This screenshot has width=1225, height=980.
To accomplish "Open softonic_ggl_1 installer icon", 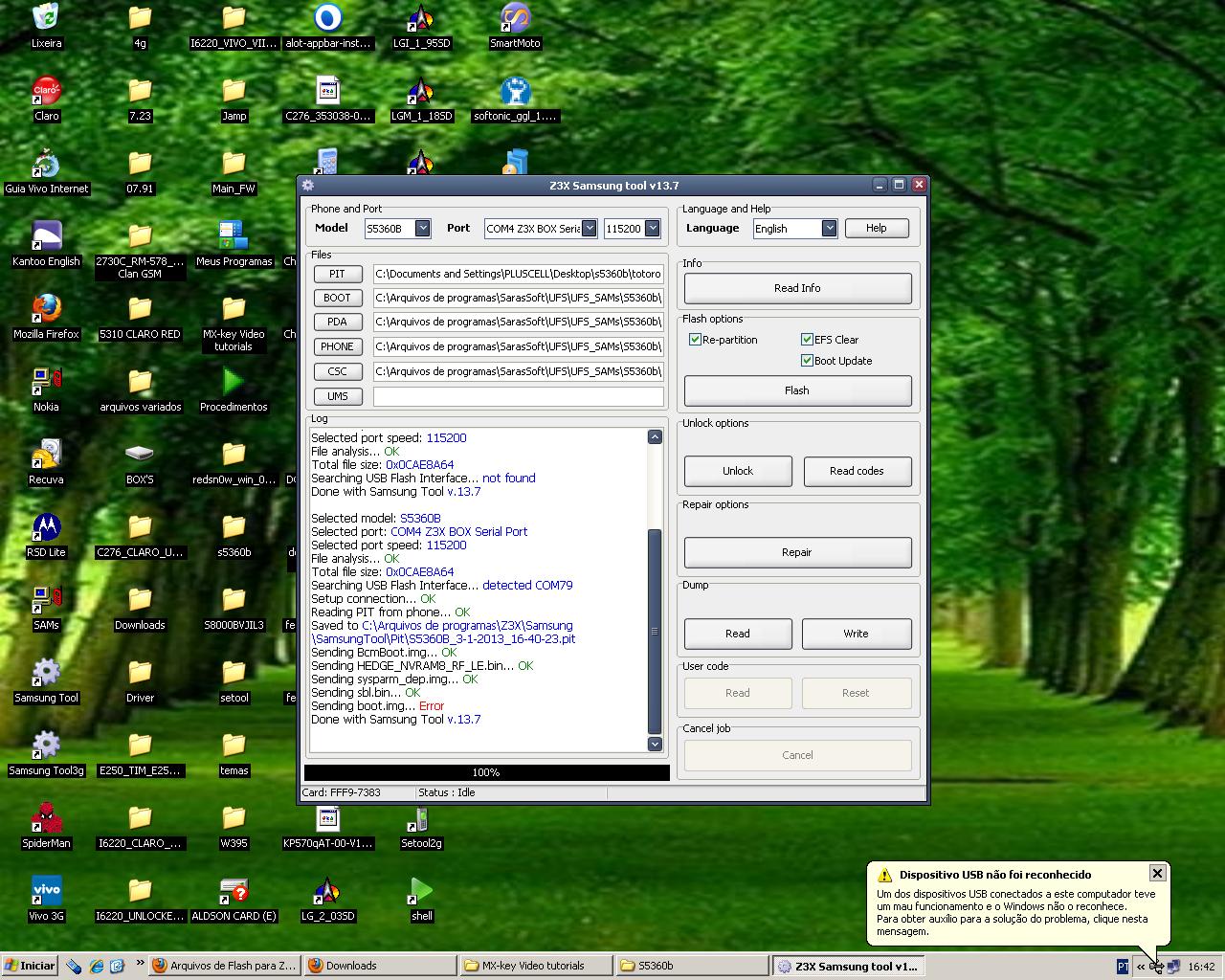I will [515, 99].
